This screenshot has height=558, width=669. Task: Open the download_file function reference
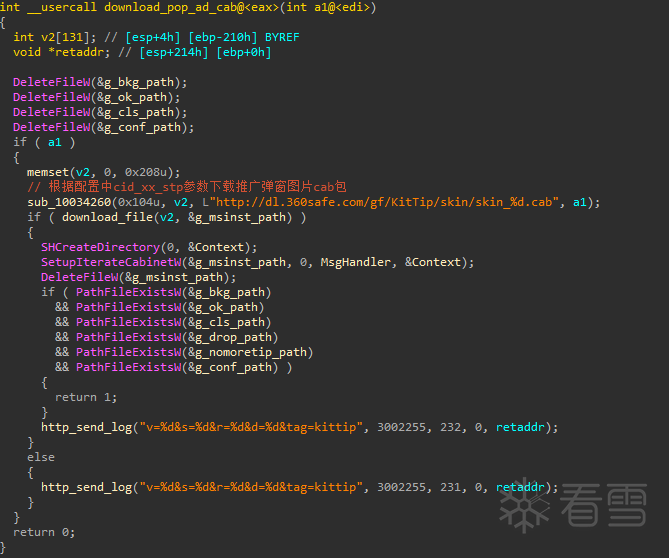(107, 217)
